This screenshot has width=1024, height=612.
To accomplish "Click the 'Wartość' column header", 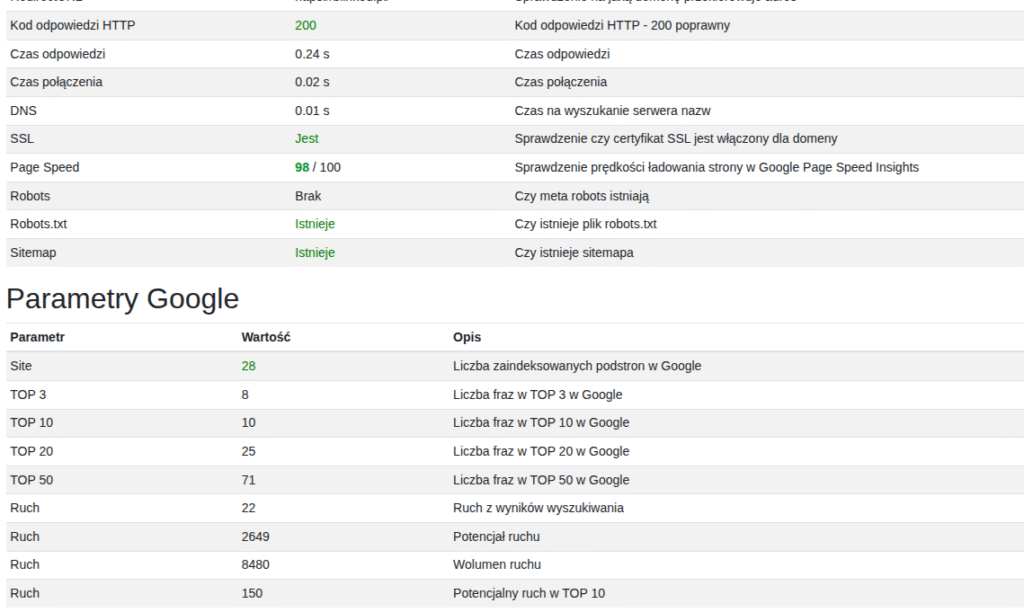I will [266, 338].
